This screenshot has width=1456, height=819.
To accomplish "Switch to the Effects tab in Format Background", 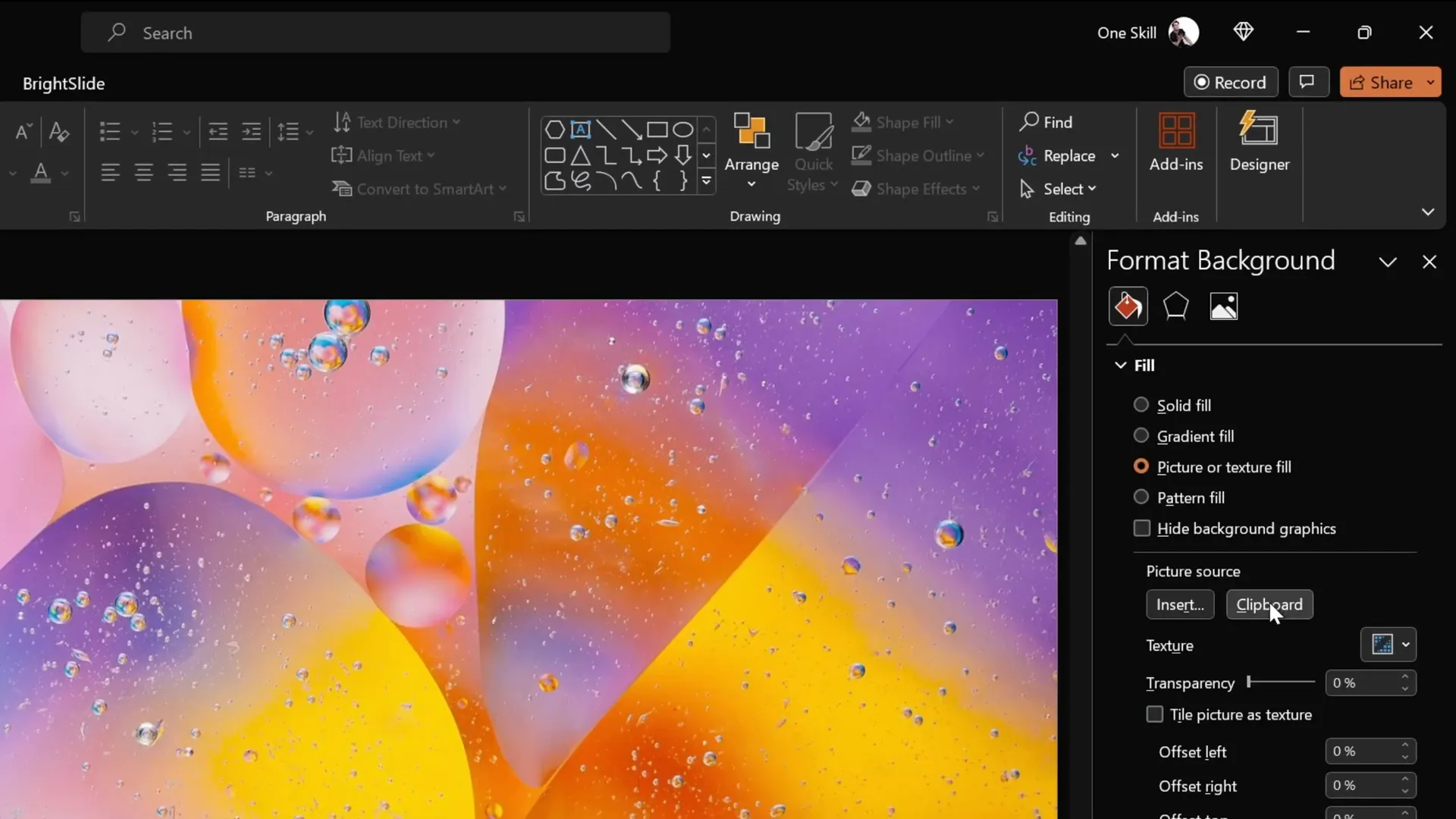I will tap(1175, 306).
